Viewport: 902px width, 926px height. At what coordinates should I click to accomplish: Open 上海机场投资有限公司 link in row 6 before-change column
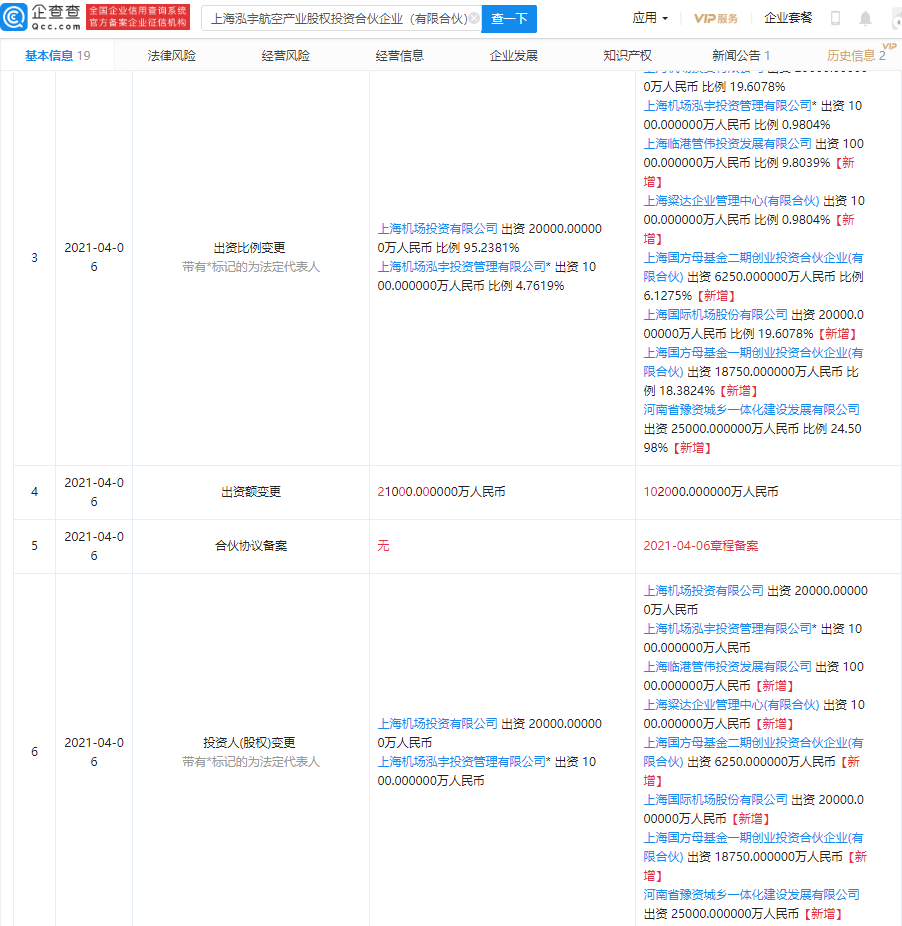pos(438,723)
